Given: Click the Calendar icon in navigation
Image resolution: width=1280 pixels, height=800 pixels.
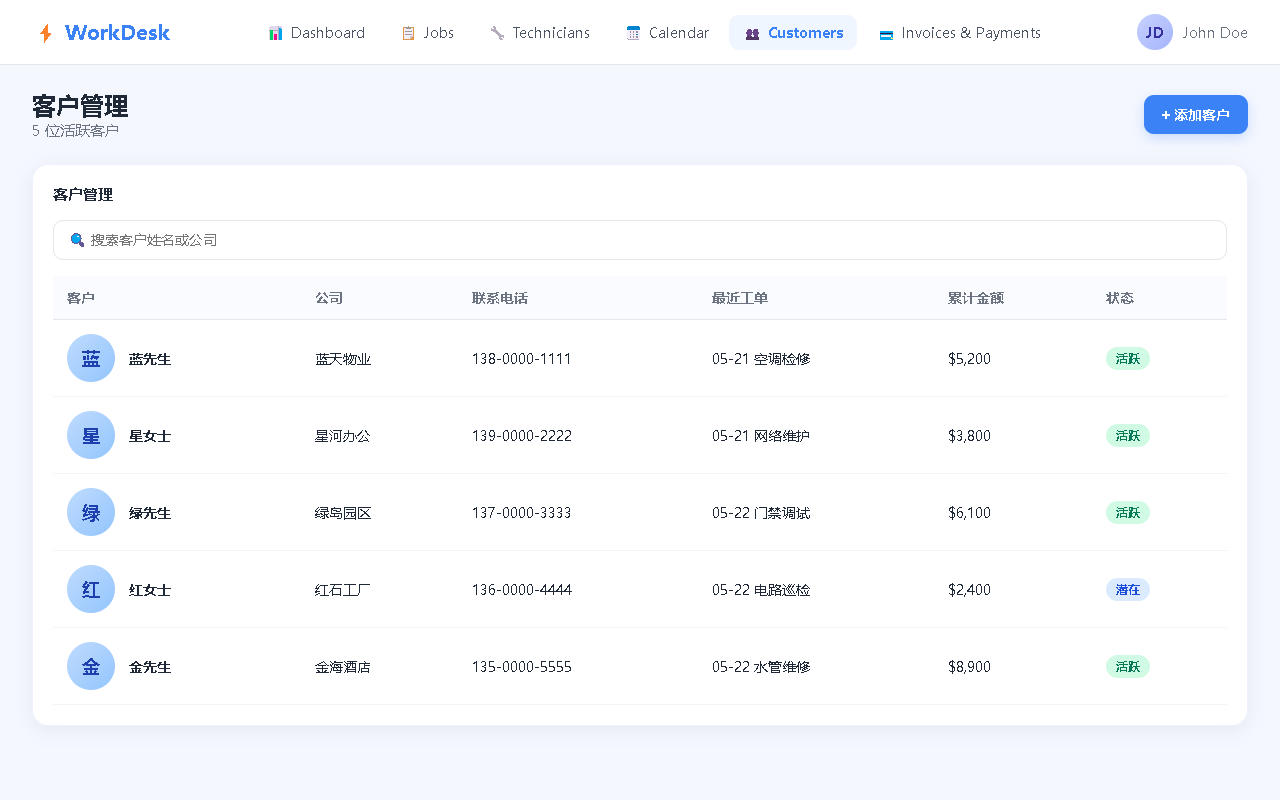Looking at the screenshot, I should click(x=633, y=33).
